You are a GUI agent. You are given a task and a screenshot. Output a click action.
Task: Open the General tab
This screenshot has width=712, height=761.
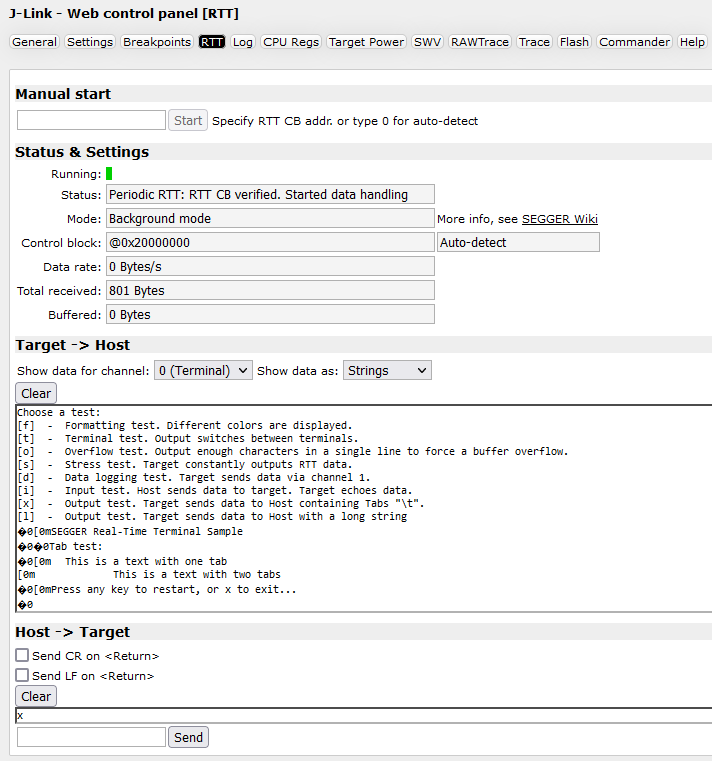pos(34,42)
